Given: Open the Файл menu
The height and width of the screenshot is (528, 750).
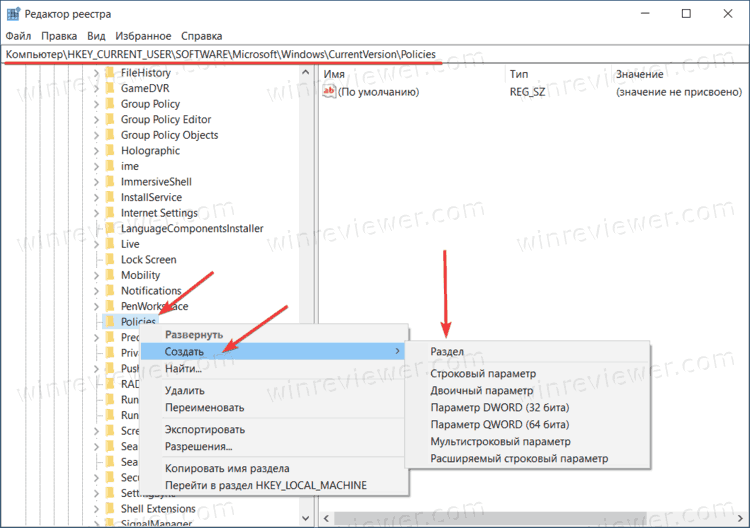Looking at the screenshot, I should tap(18, 36).
